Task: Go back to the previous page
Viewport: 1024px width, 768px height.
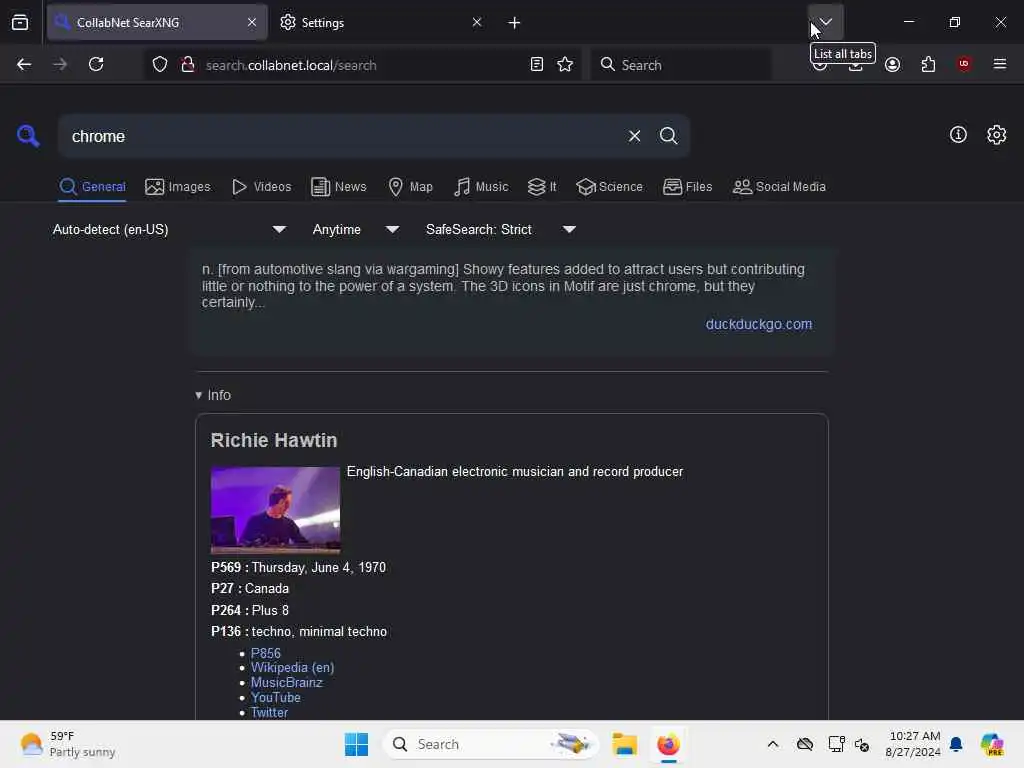Action: pyautogui.click(x=24, y=64)
